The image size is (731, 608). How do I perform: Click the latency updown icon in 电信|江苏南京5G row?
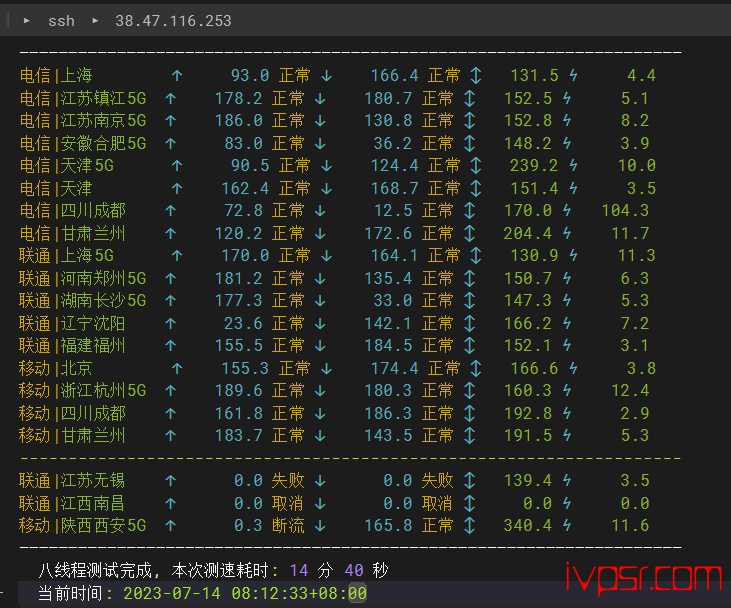point(469,121)
